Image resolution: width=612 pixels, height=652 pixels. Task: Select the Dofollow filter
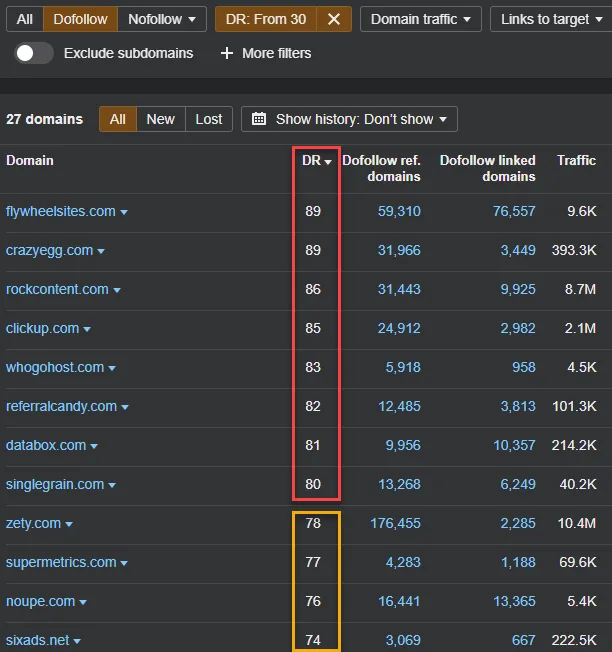[80, 19]
